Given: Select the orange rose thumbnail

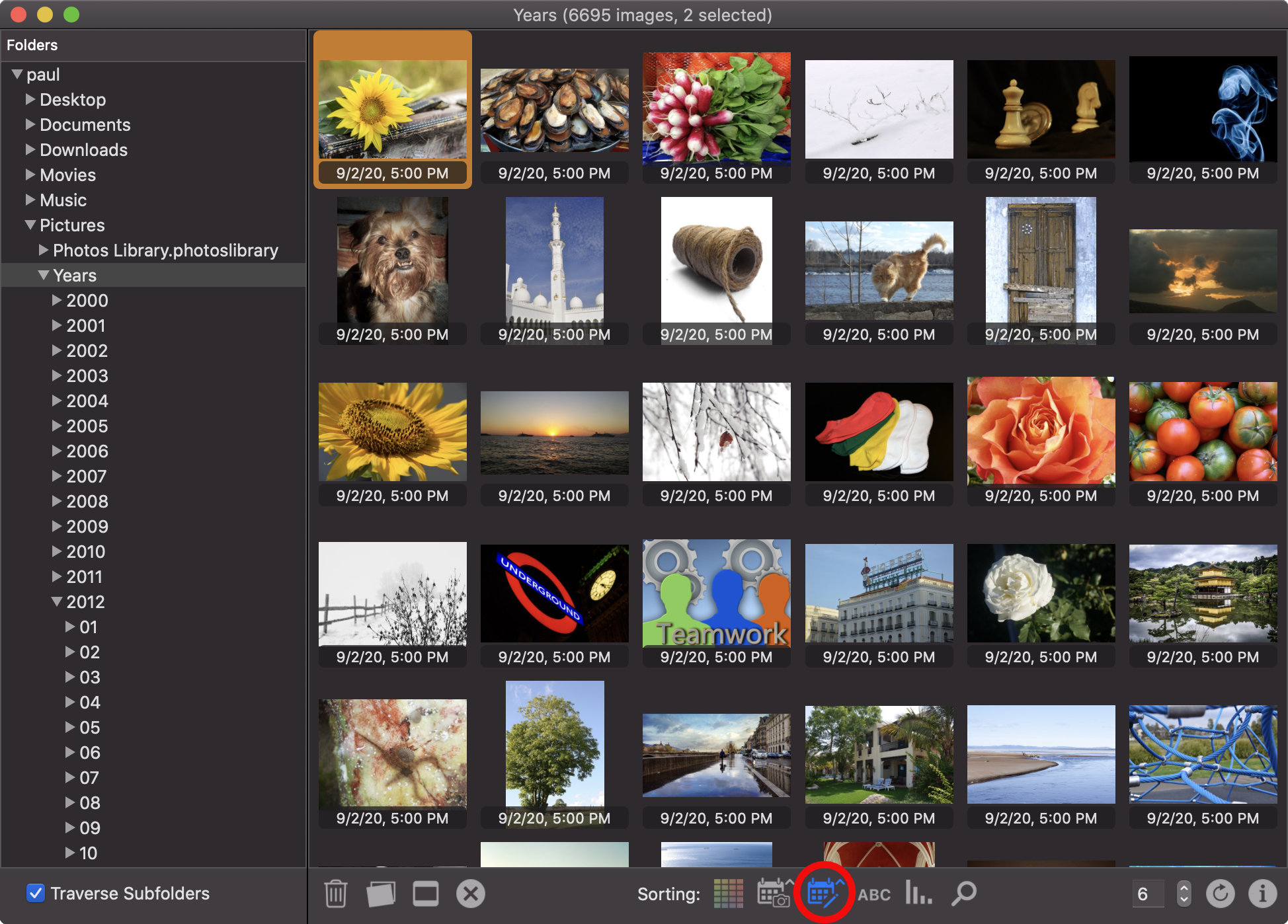Looking at the screenshot, I should (x=1041, y=432).
